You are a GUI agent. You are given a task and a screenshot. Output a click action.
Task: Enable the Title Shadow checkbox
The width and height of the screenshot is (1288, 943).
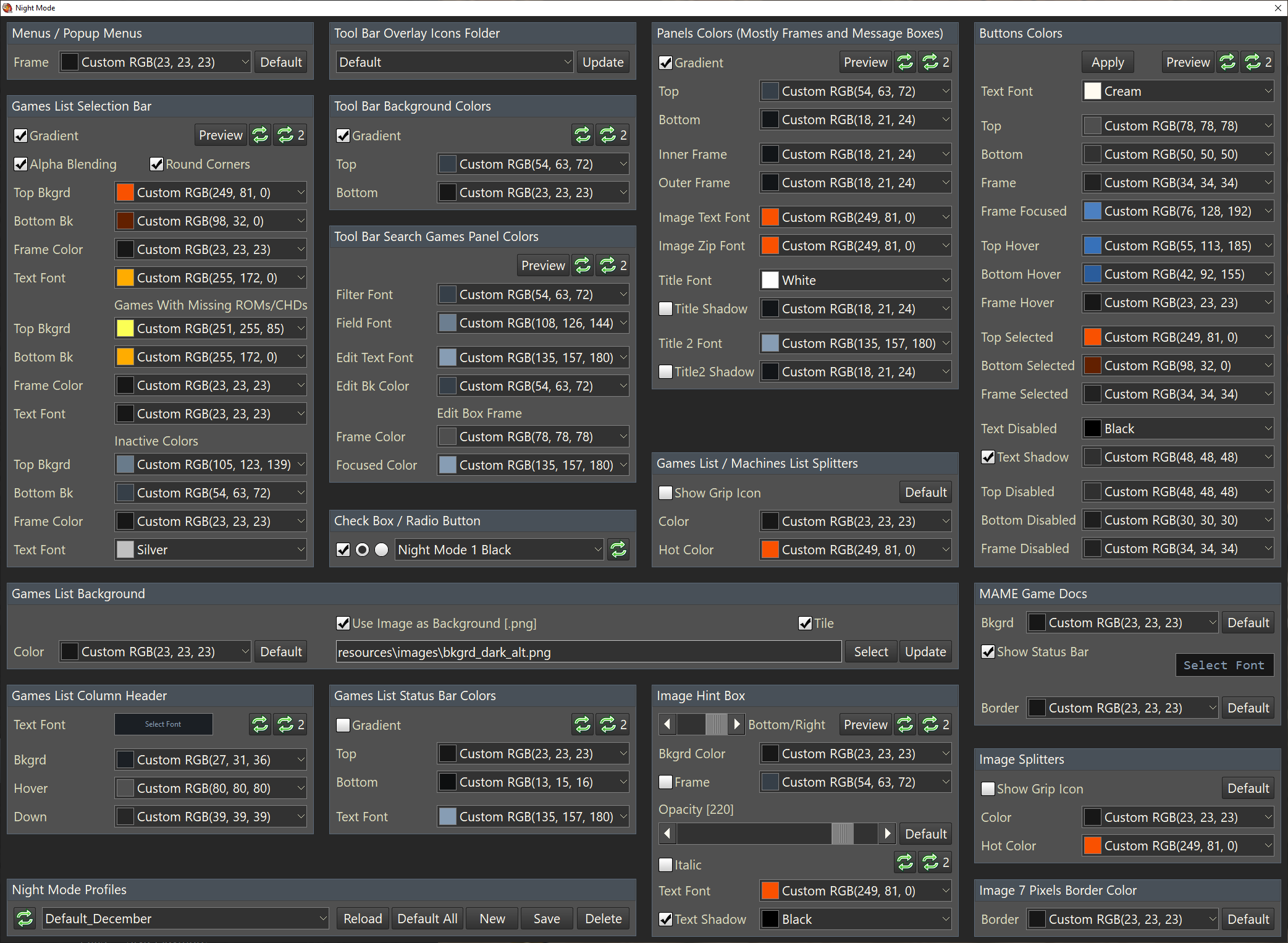[x=665, y=308]
